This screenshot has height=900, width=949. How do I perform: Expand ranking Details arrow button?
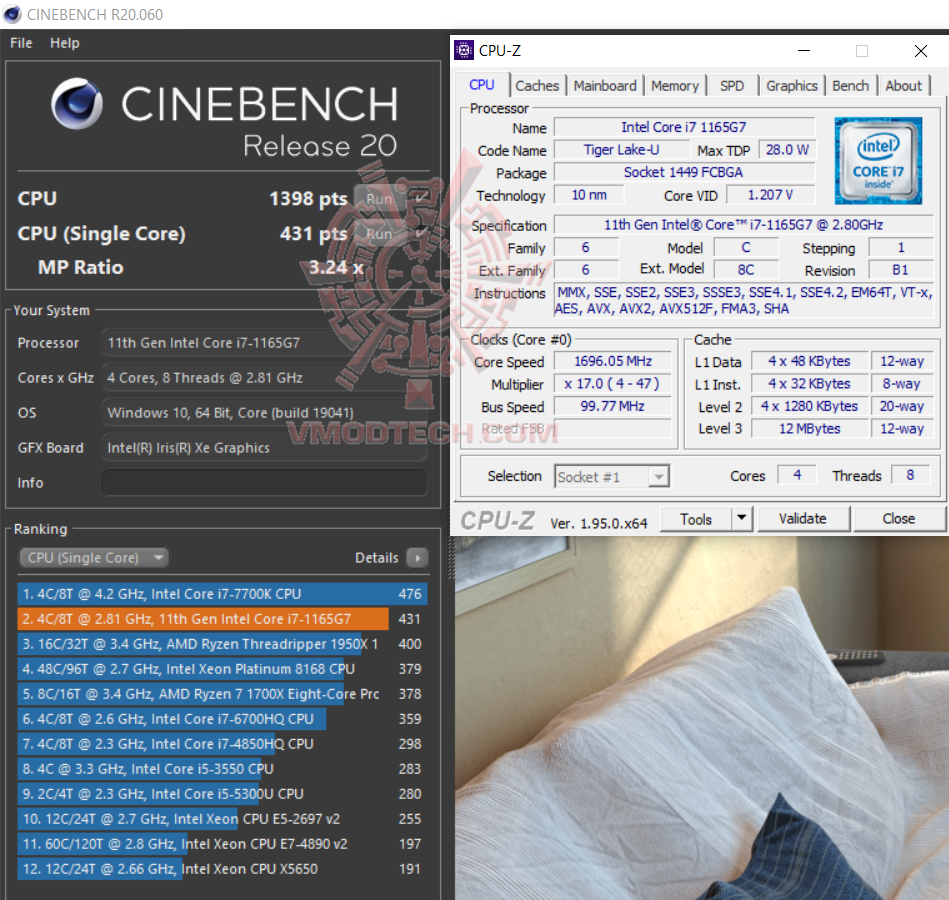tap(417, 557)
